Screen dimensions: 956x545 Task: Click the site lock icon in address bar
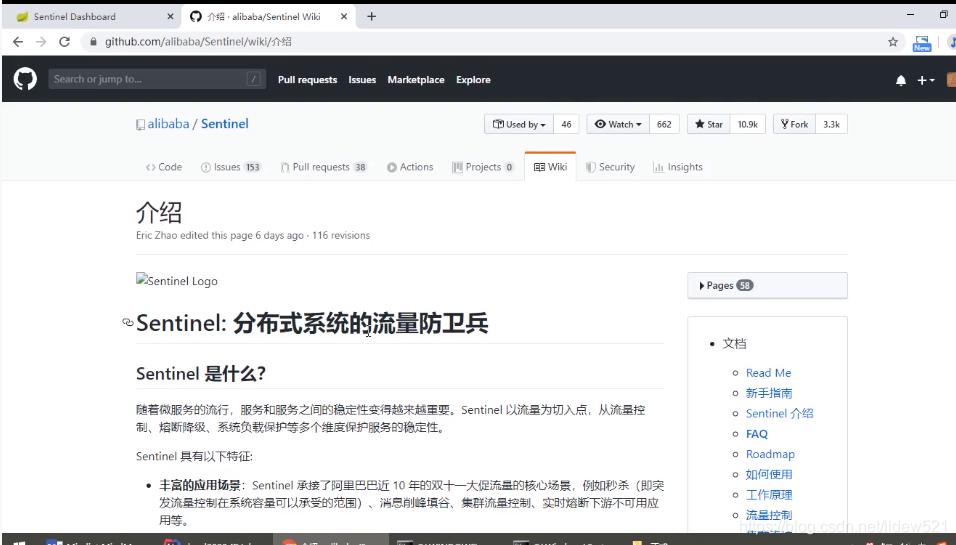(93, 41)
